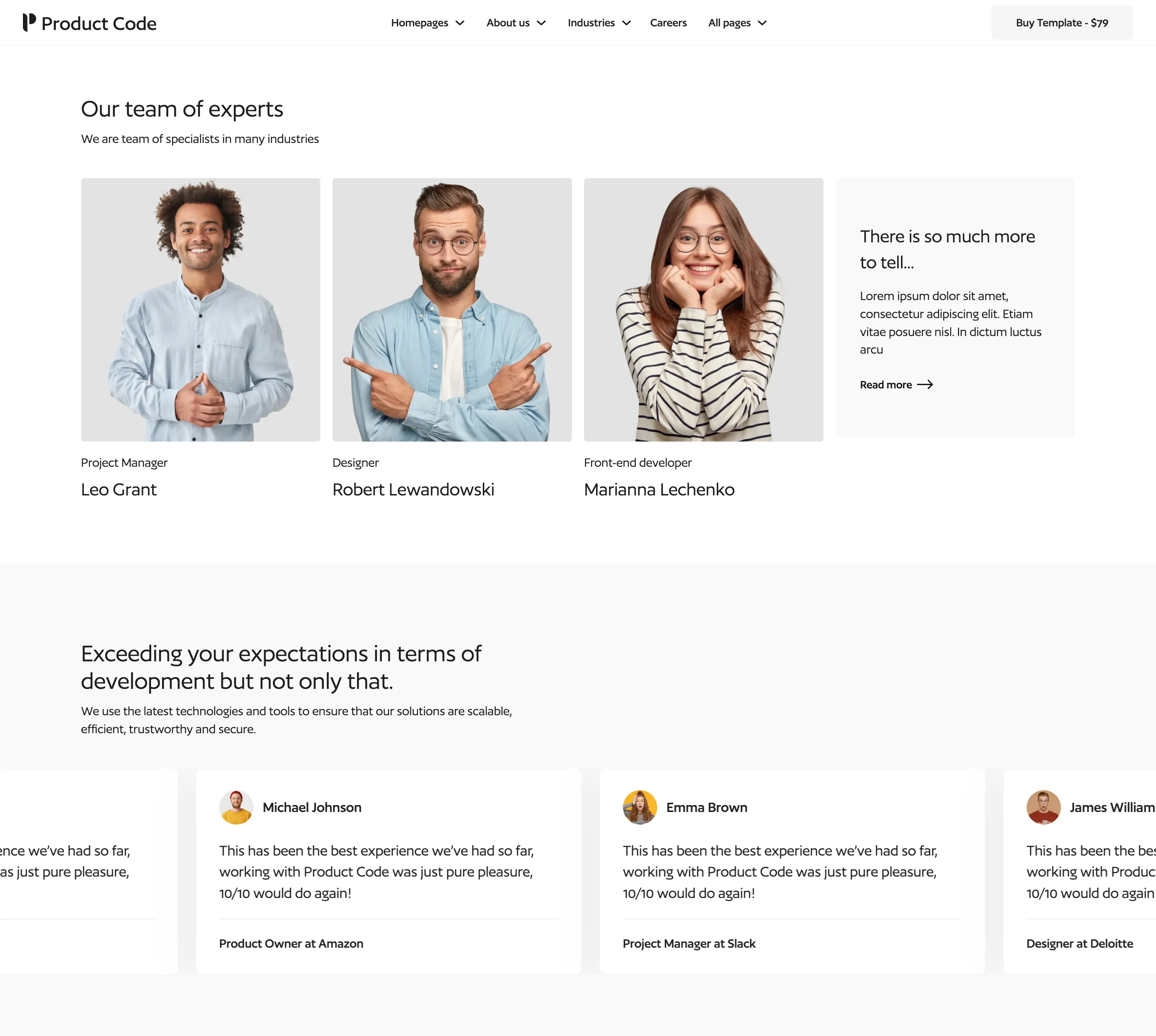Screen dimensions: 1156x1036
Task: Click the Product Code logo icon
Action: (29, 22)
